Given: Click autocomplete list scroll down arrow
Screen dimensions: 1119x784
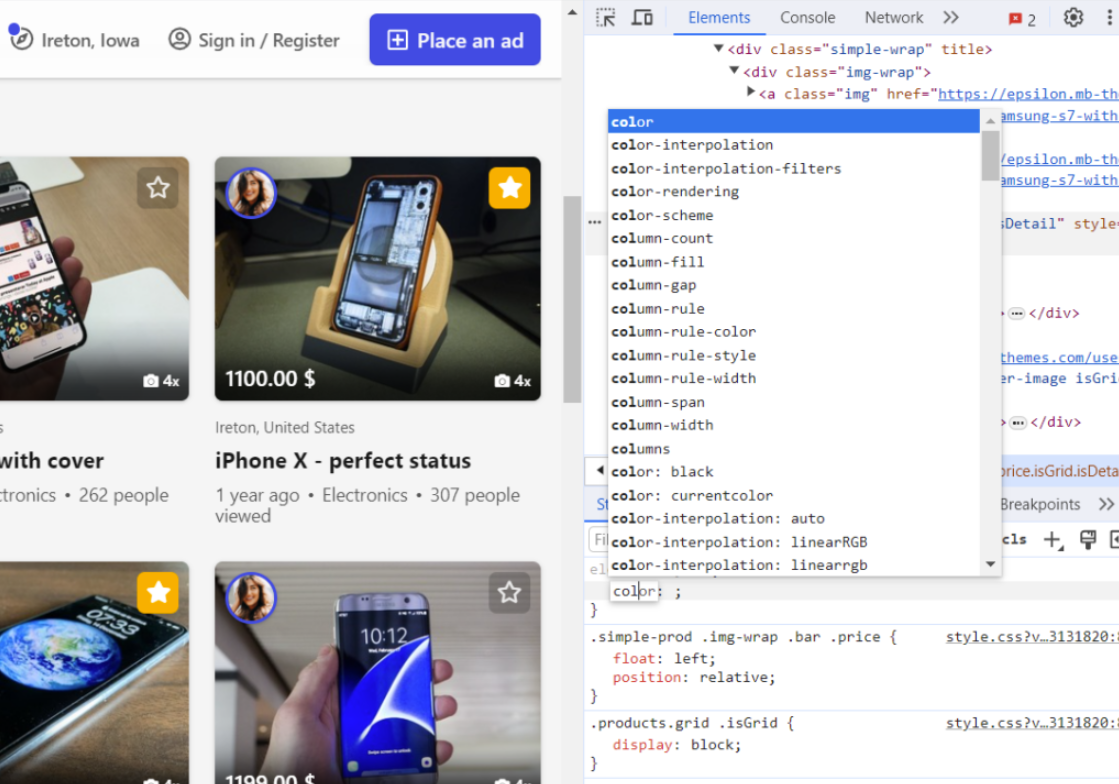Looking at the screenshot, I should (x=991, y=564).
